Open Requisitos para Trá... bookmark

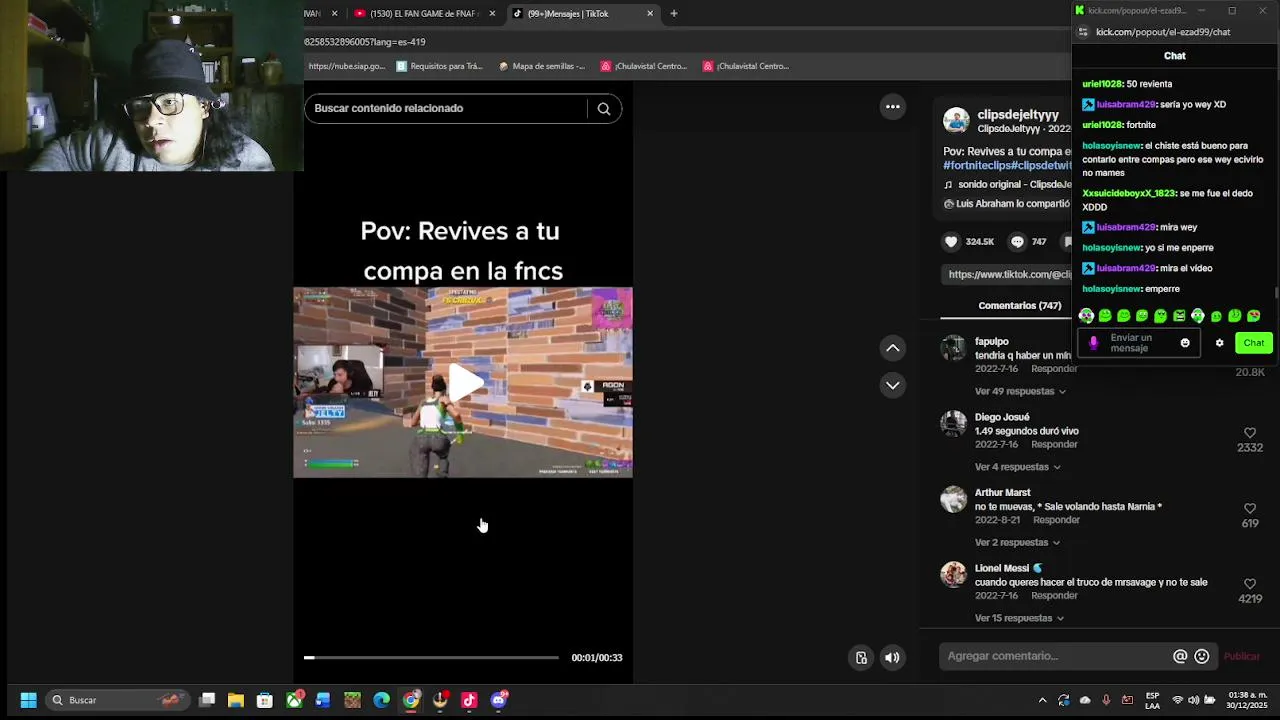coord(440,66)
